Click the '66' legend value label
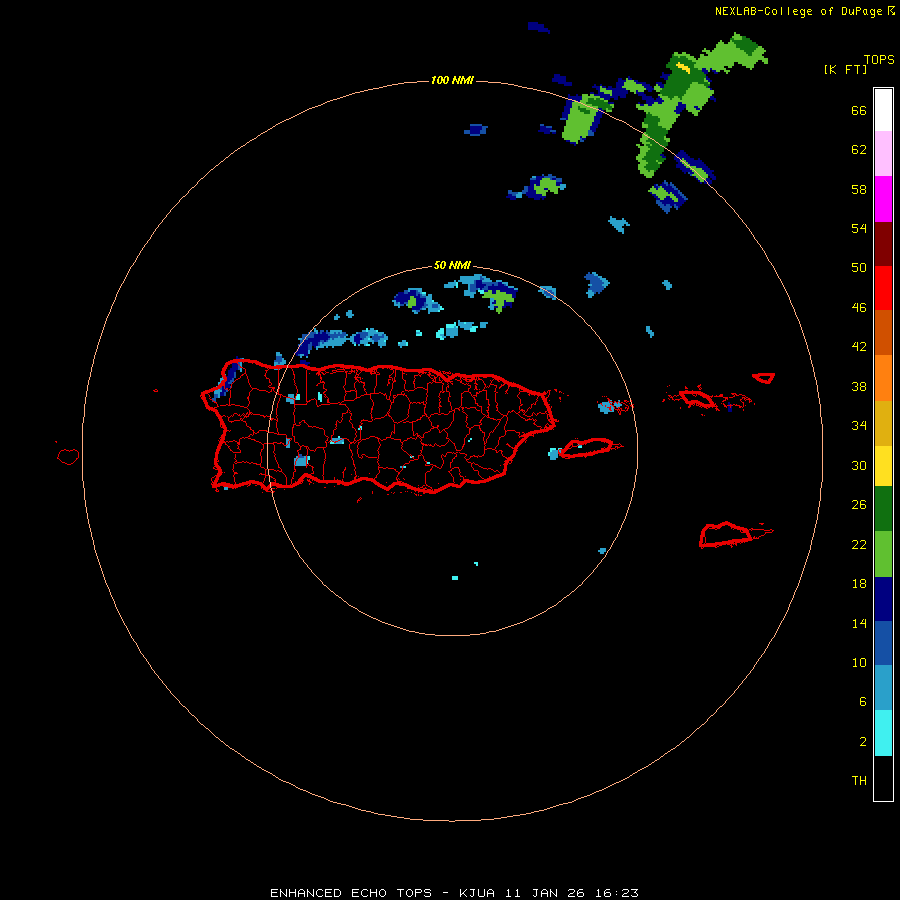Viewport: 900px width, 900px height. coord(859,111)
